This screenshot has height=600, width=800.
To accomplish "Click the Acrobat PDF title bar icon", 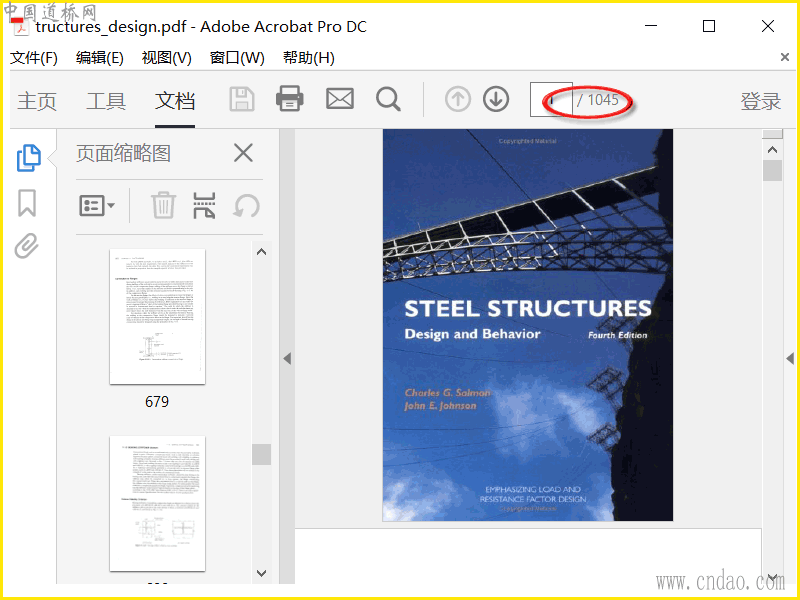I will coord(20,27).
